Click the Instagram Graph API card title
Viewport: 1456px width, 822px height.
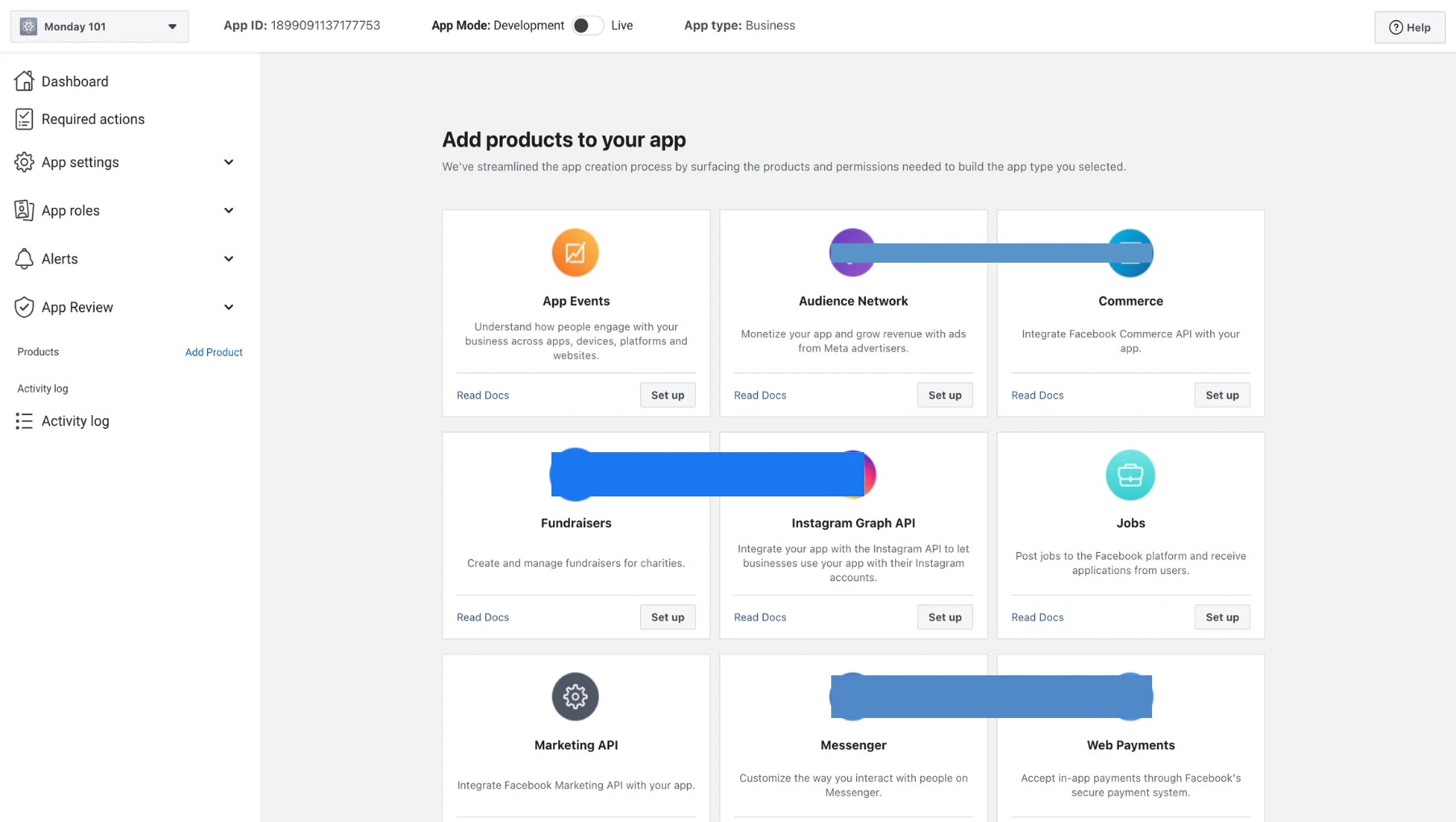[853, 523]
